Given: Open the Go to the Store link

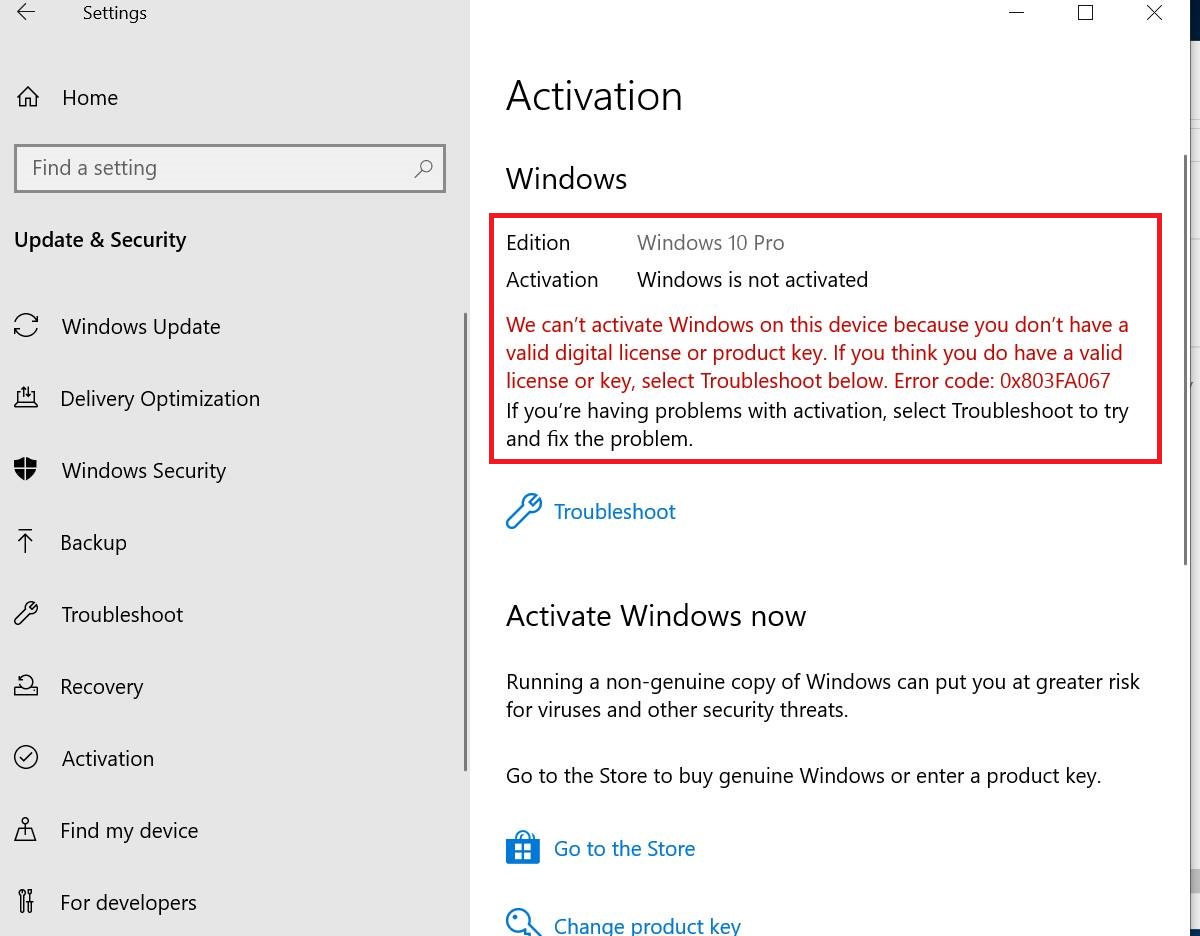Looking at the screenshot, I should [x=624, y=848].
